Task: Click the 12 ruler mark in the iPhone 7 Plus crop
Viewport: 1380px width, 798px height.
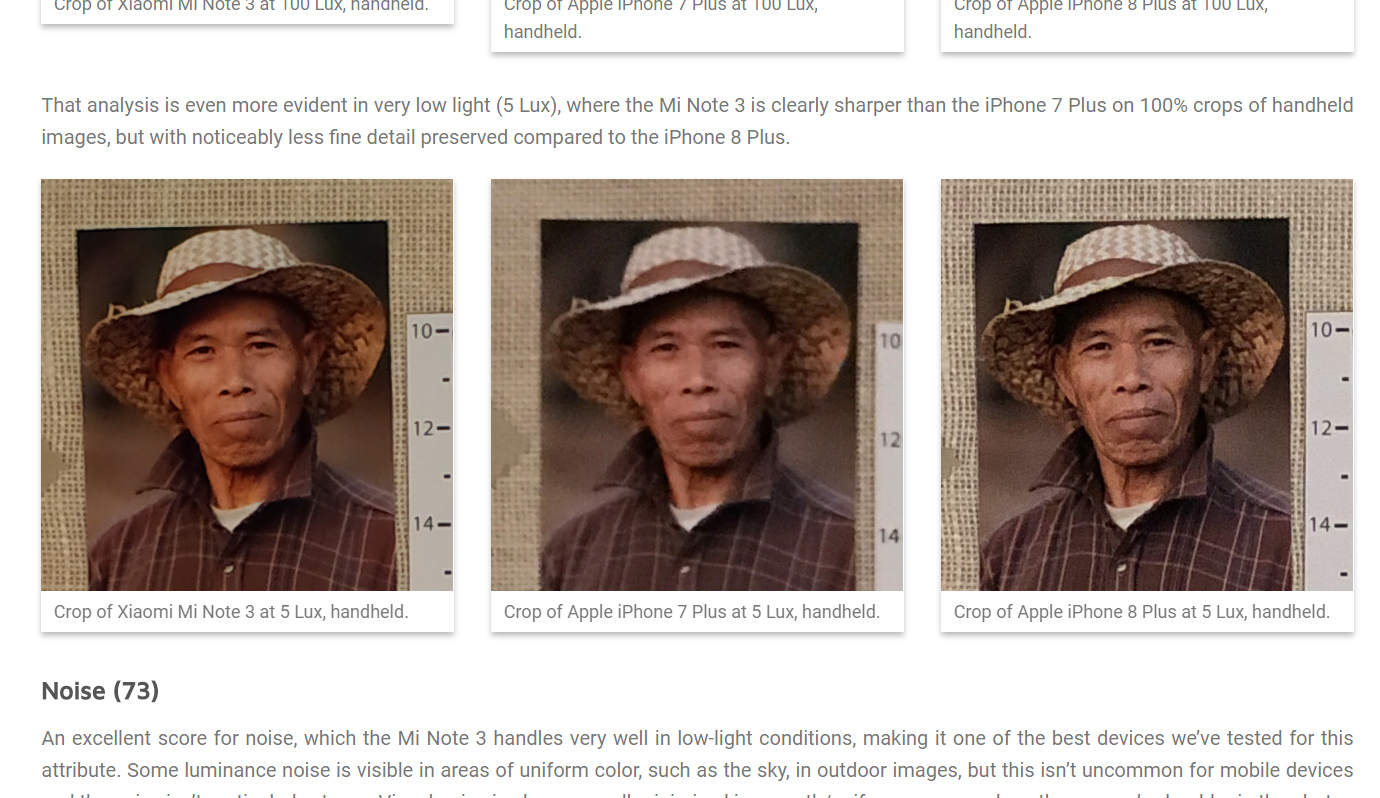Action: [x=889, y=440]
